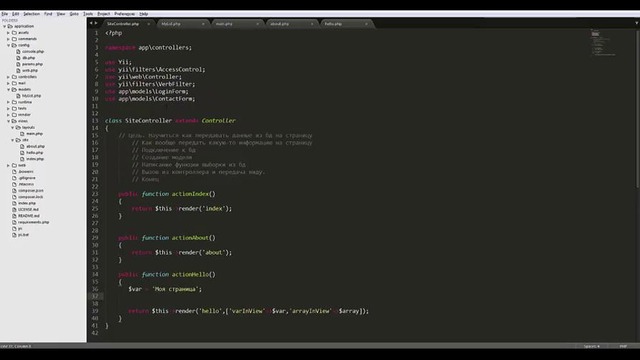
Task: Expand the web folder
Action: (x=9, y=165)
